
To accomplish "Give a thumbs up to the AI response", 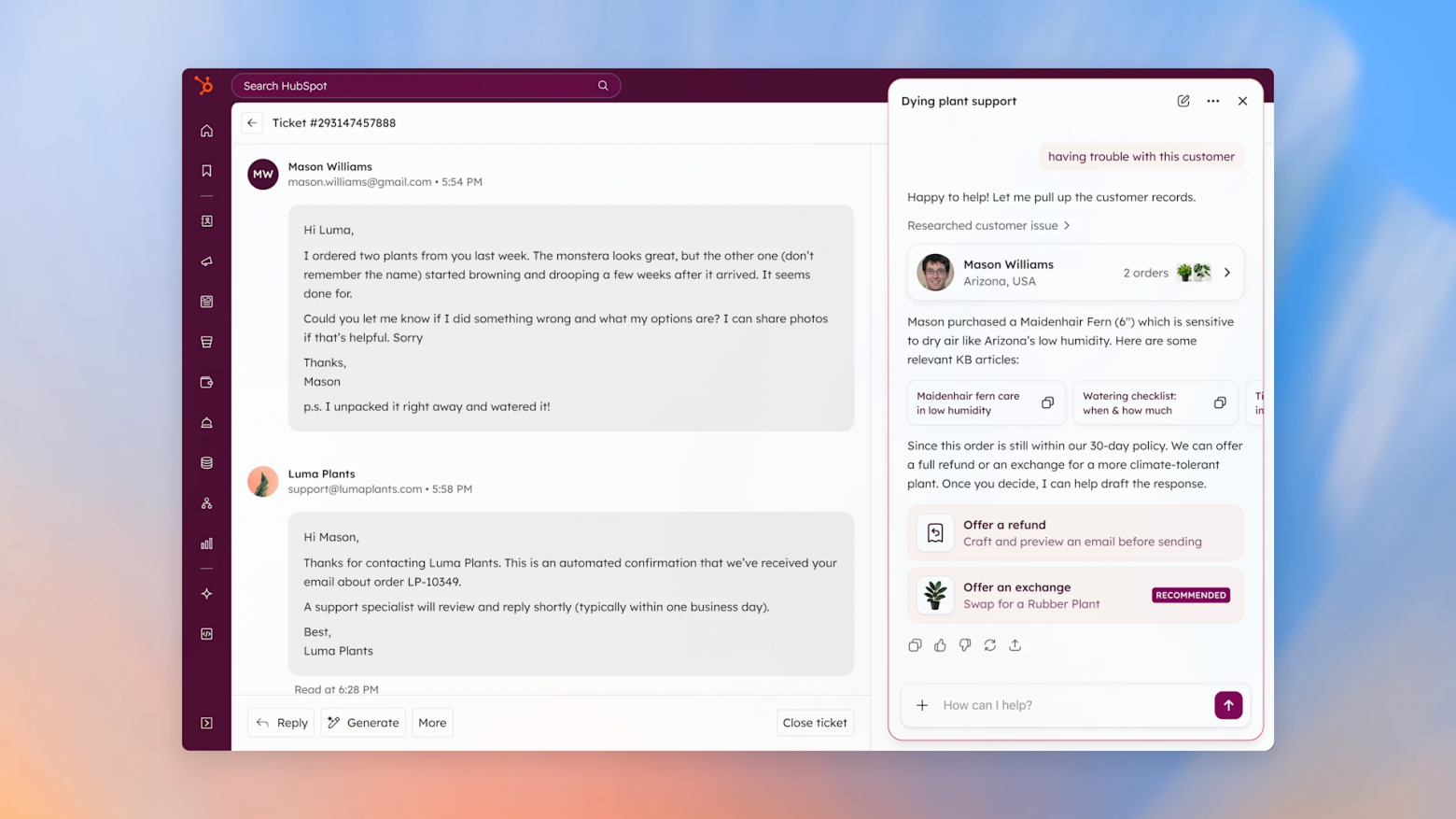I will coord(940,644).
